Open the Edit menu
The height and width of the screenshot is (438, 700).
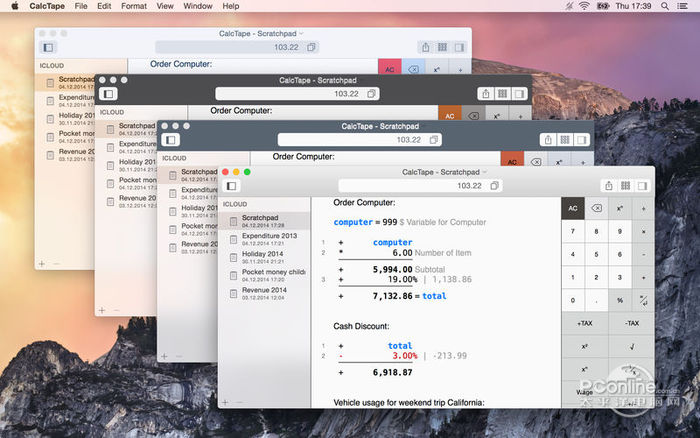(104, 6)
